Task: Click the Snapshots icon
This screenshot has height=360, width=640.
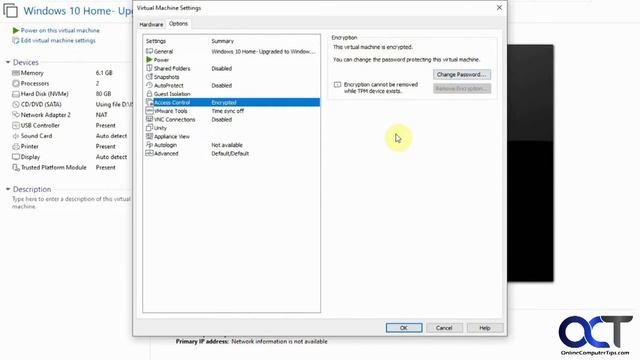Action: tap(149, 77)
